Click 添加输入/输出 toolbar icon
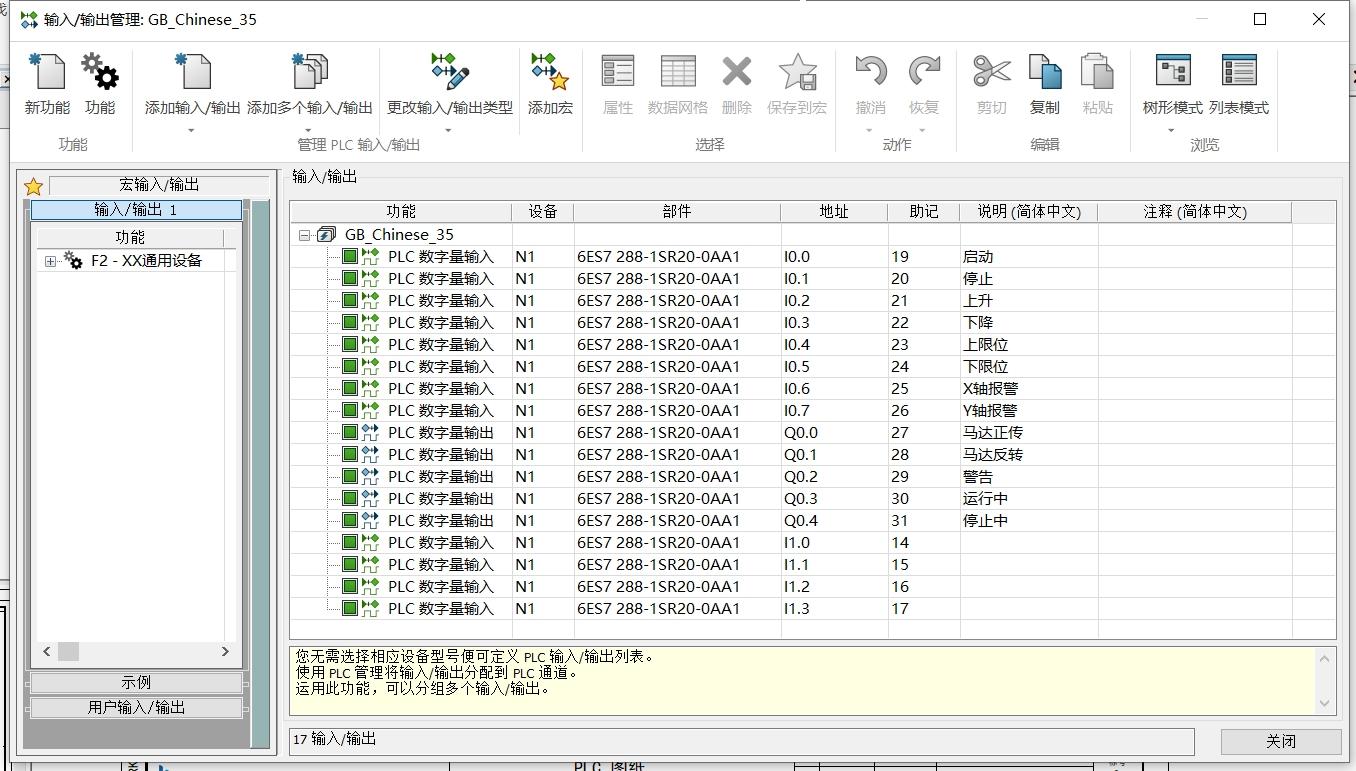The image size is (1356, 771). 192,72
